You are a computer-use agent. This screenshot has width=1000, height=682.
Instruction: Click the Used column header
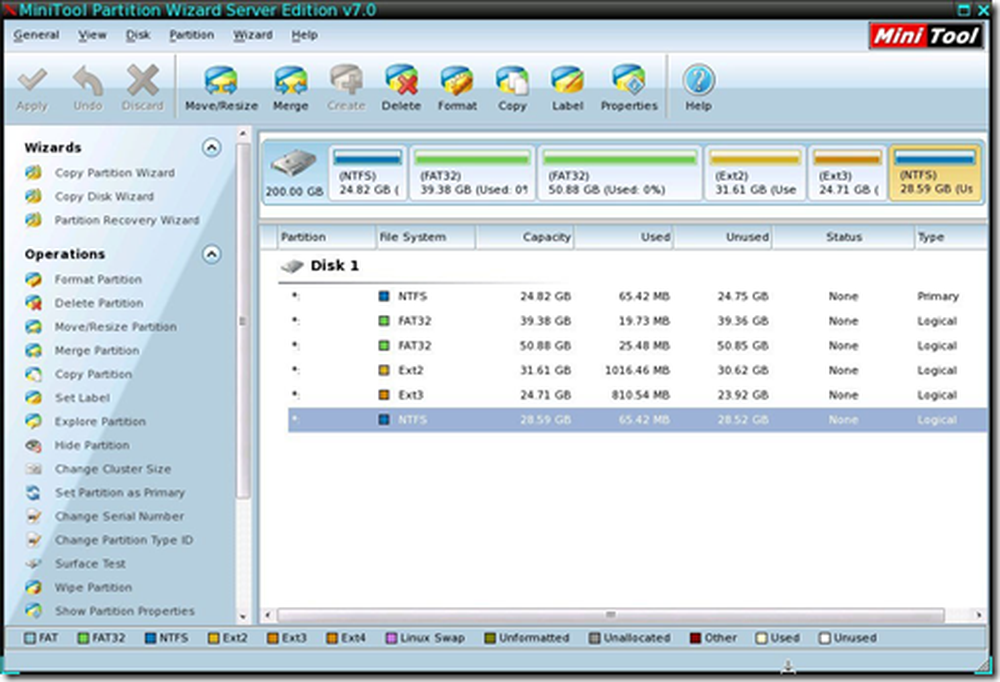point(624,237)
